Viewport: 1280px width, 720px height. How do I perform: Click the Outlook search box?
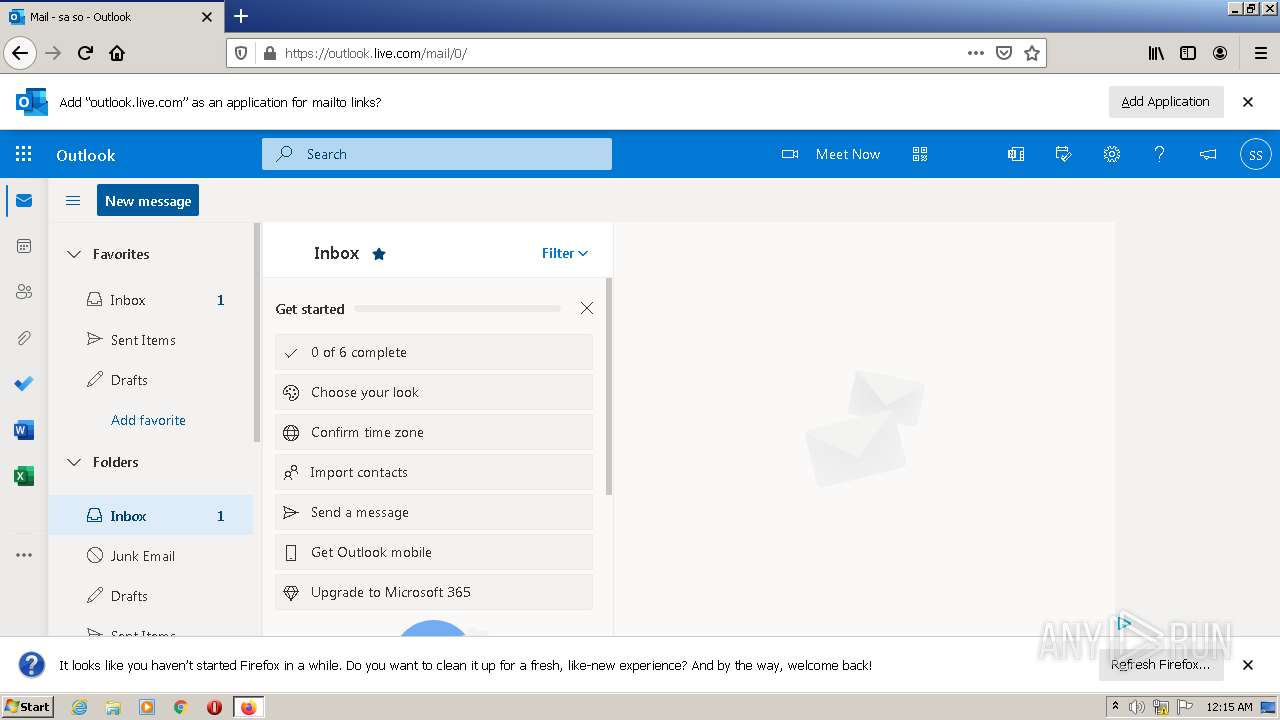pos(437,154)
